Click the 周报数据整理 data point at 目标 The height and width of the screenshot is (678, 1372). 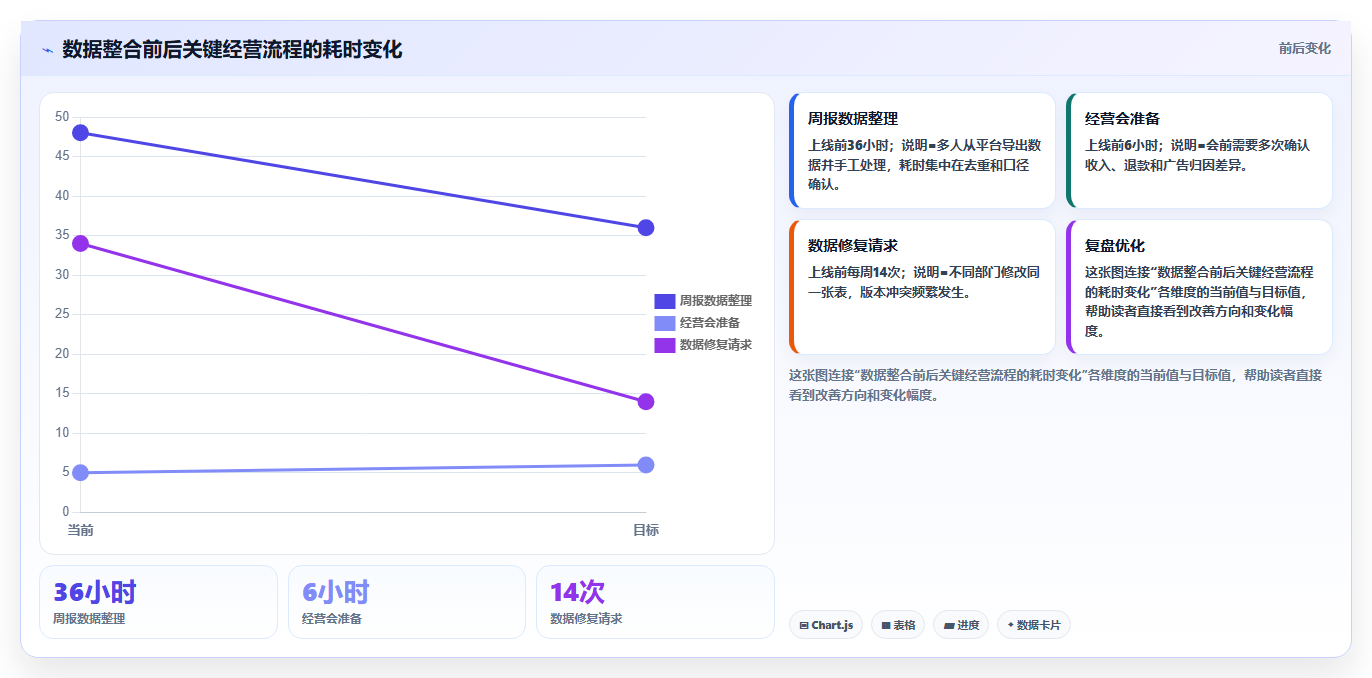point(646,228)
